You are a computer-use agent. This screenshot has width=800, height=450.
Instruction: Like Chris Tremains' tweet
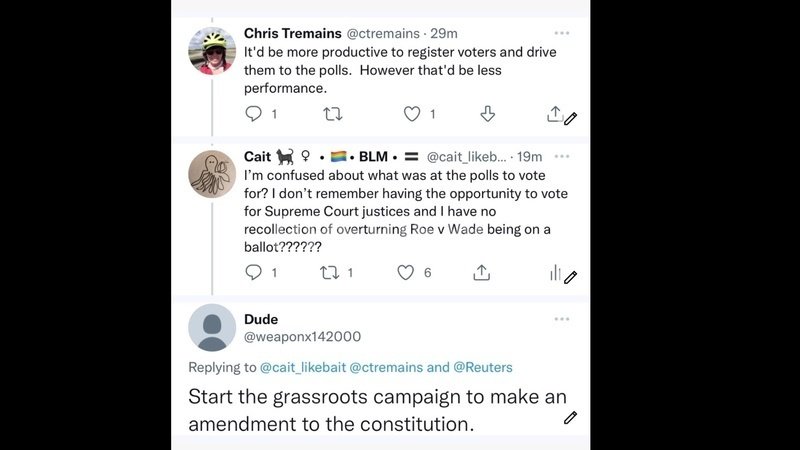(411, 114)
